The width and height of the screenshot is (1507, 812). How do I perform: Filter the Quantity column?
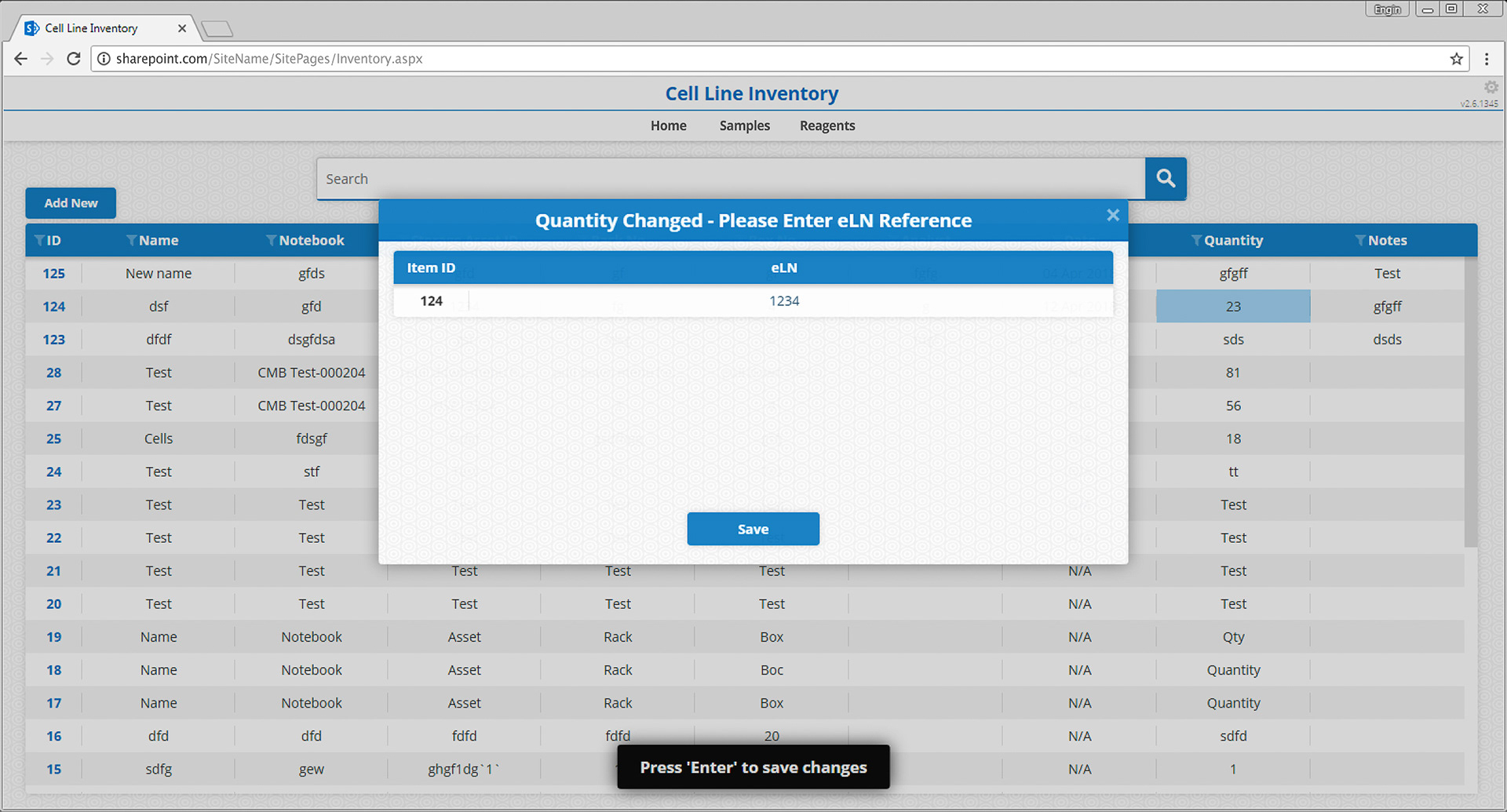pyautogui.click(x=1196, y=240)
